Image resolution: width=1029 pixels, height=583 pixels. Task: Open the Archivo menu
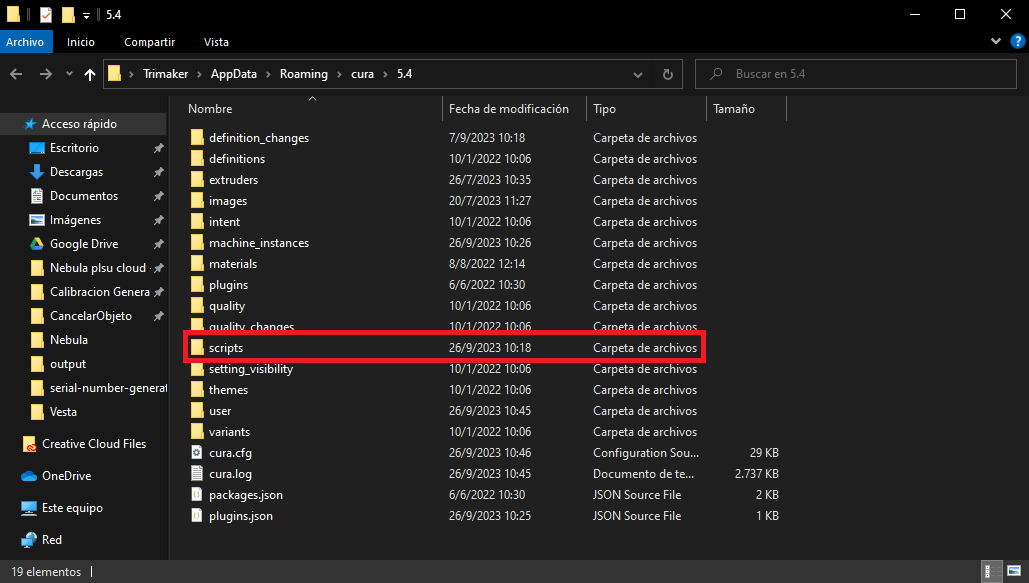coord(25,42)
